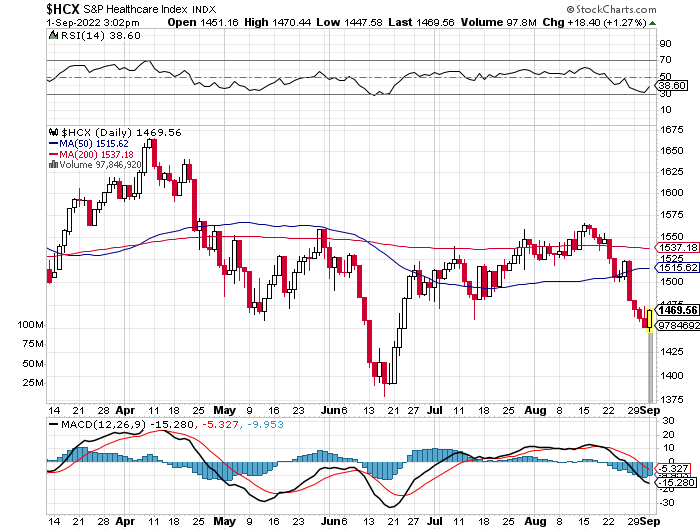The image size is (700, 530).
Task: Click the blue 1515.62 MA(50) value tag
Action: (x=676, y=267)
